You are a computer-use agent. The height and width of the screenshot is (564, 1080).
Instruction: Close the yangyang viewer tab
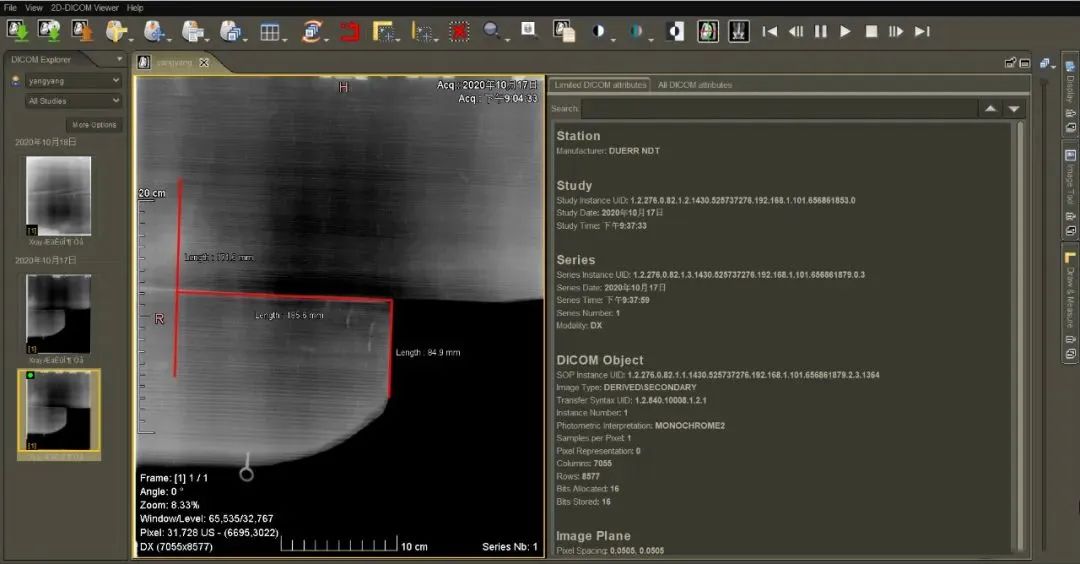(204, 63)
